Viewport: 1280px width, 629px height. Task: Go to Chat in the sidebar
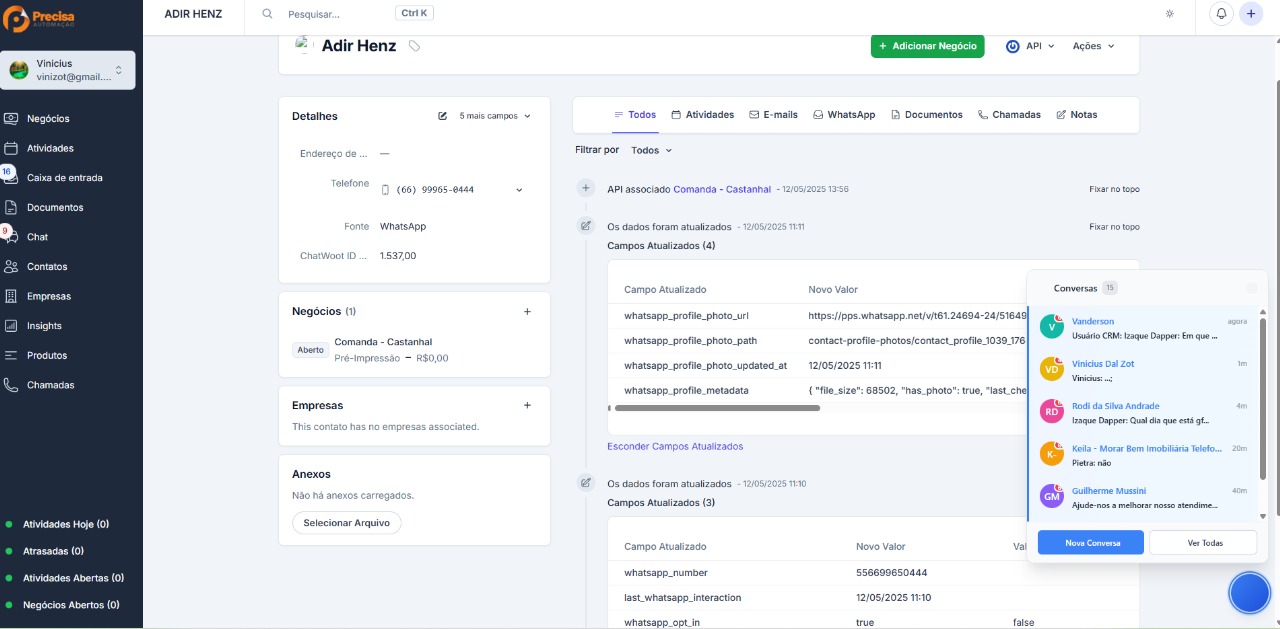(x=37, y=237)
